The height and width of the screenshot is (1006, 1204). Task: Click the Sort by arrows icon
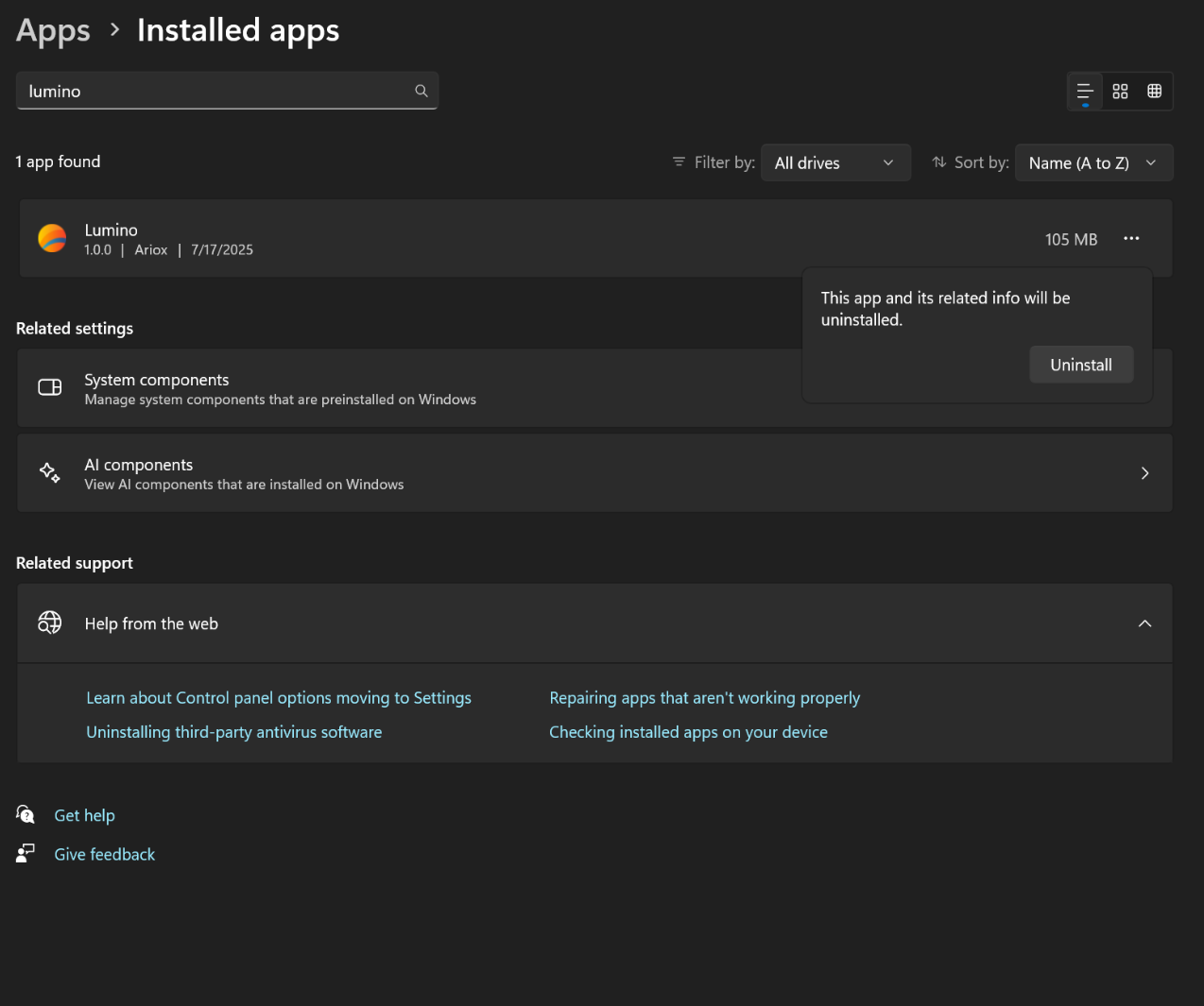tap(938, 162)
